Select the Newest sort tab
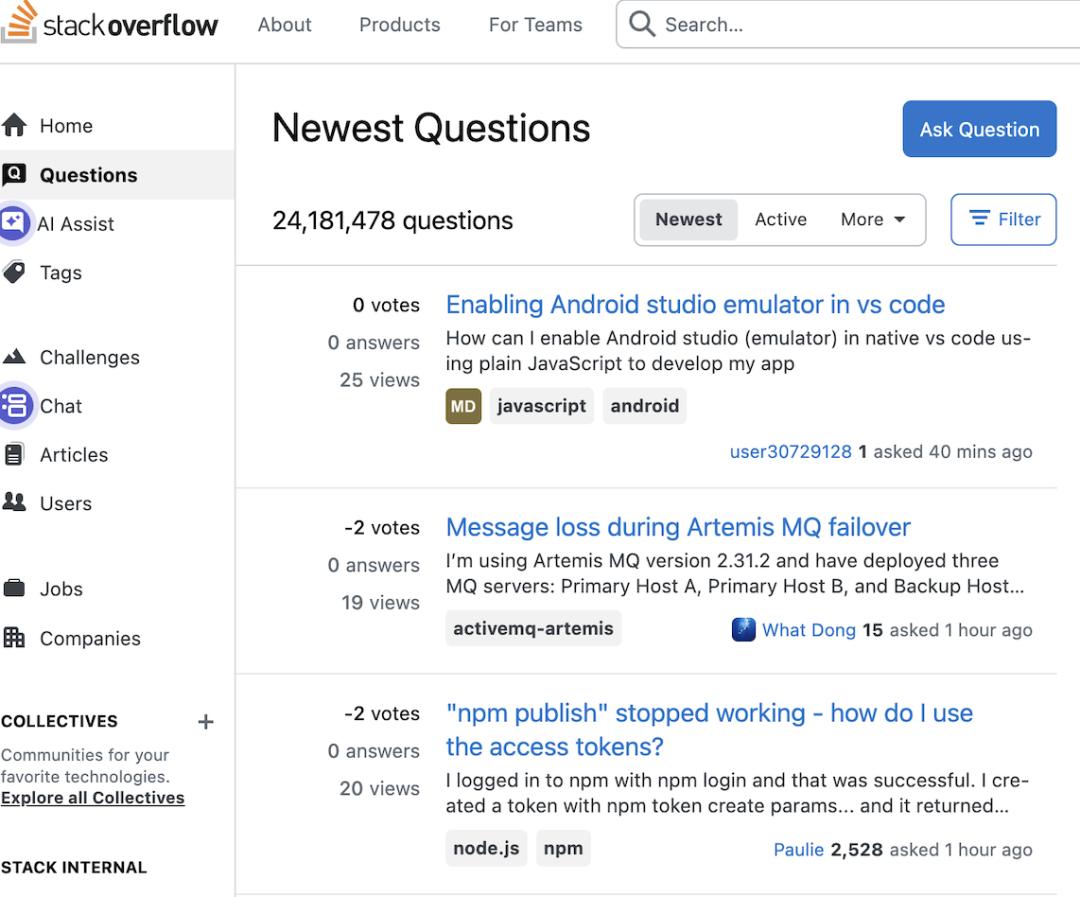 (x=688, y=219)
